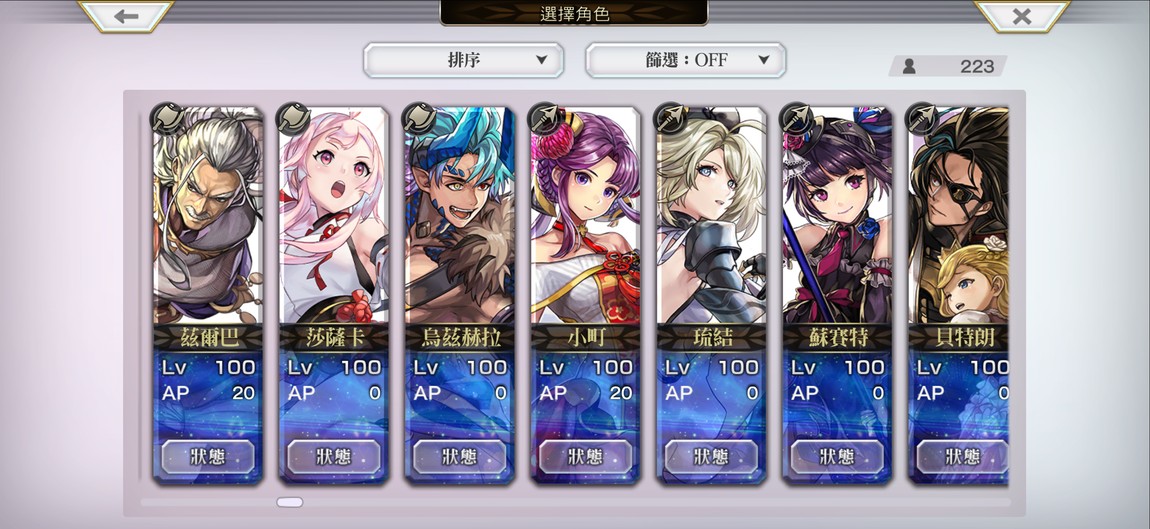Open the 篩選:OFF filter dropdown
This screenshot has width=1150, height=529.
686,60
